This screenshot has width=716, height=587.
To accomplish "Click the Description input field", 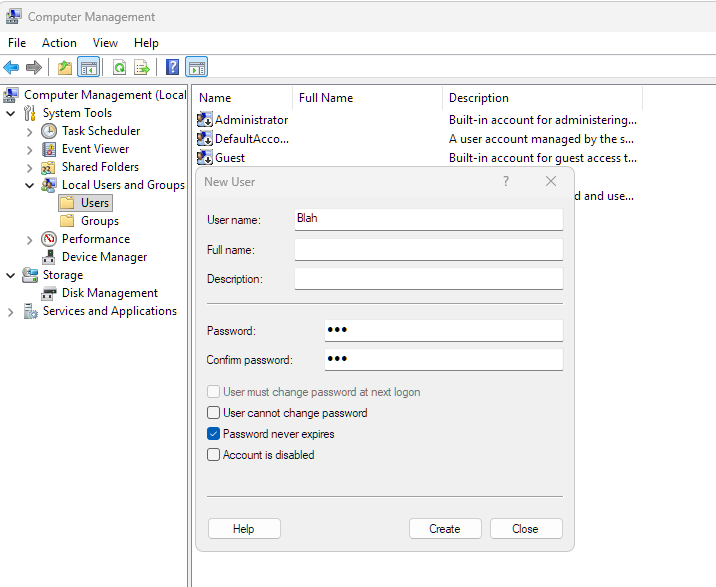I will 429,279.
